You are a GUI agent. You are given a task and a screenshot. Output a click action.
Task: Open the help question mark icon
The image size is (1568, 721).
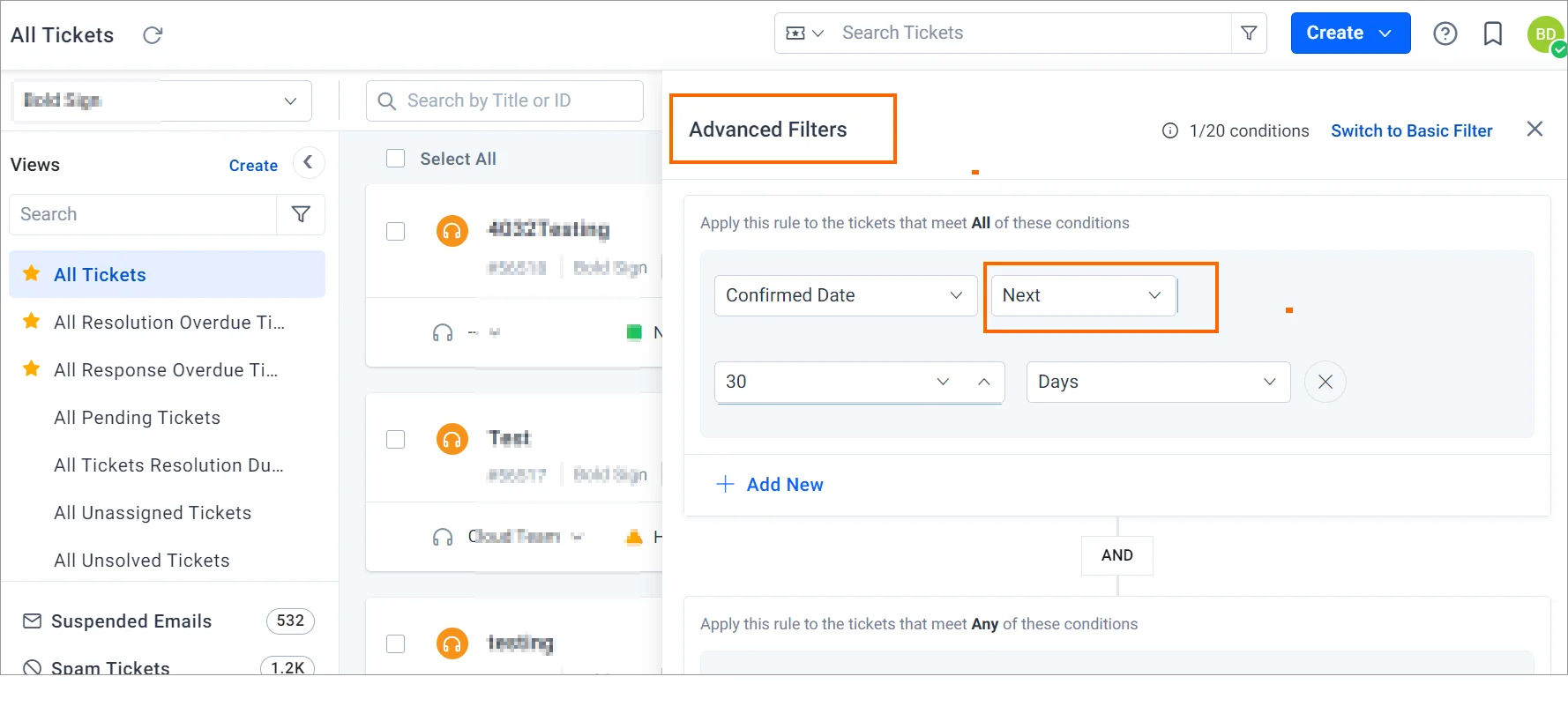(1445, 33)
